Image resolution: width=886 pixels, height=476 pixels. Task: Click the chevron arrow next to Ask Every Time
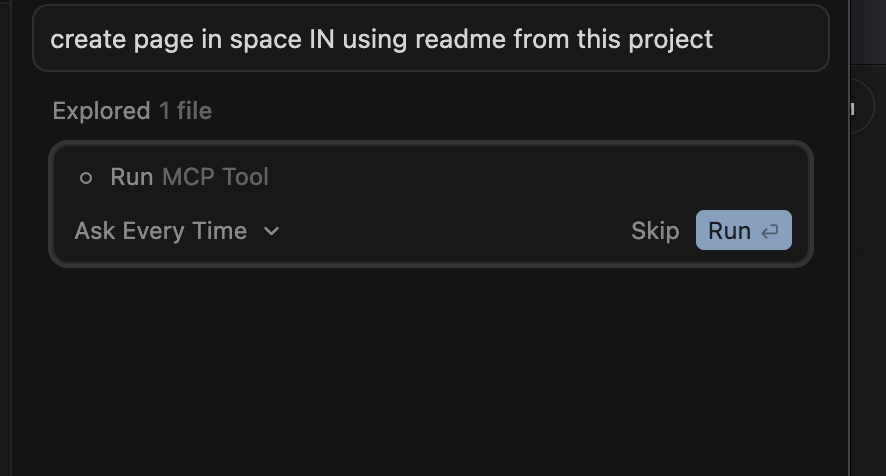271,231
